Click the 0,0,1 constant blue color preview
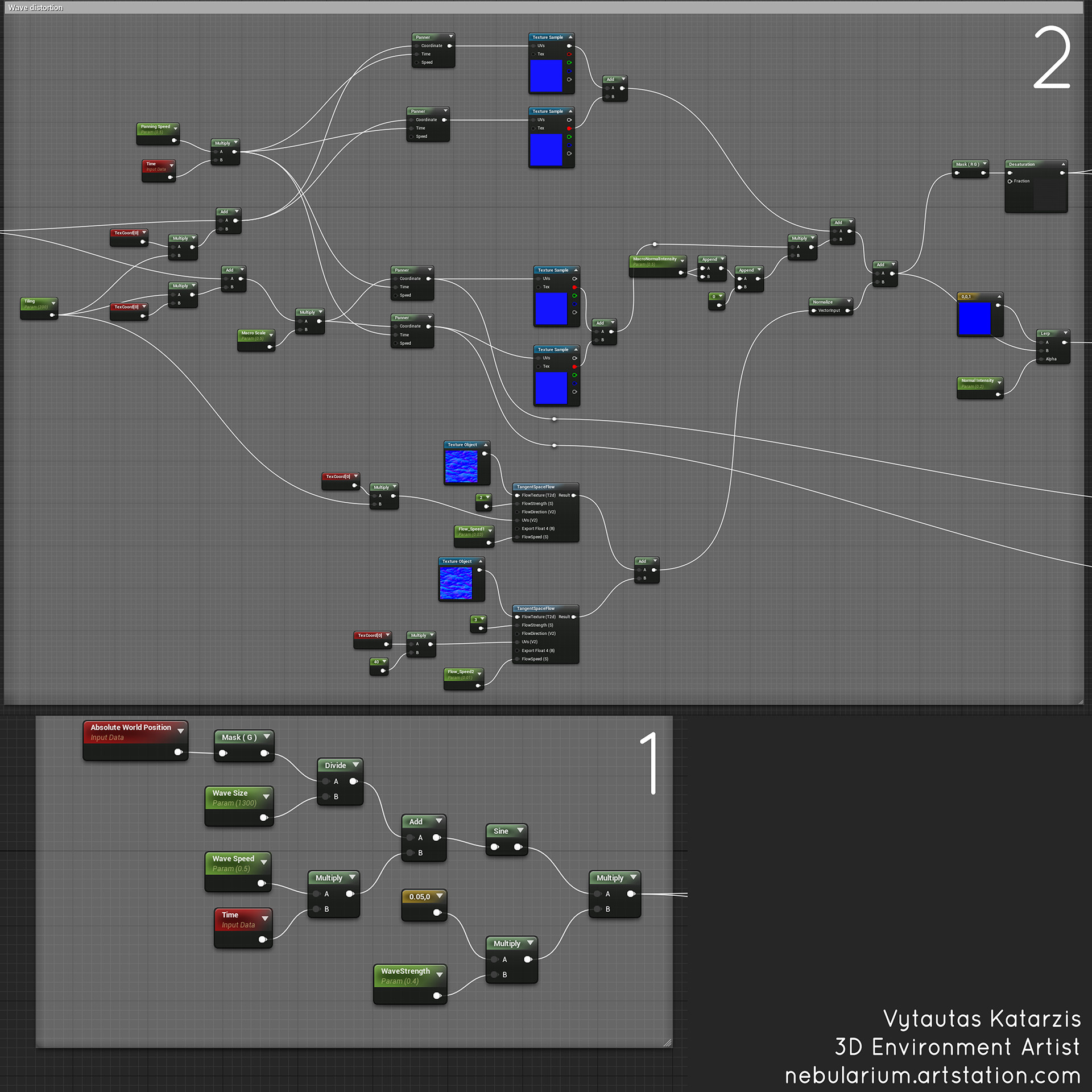1092x1092 pixels. (974, 318)
